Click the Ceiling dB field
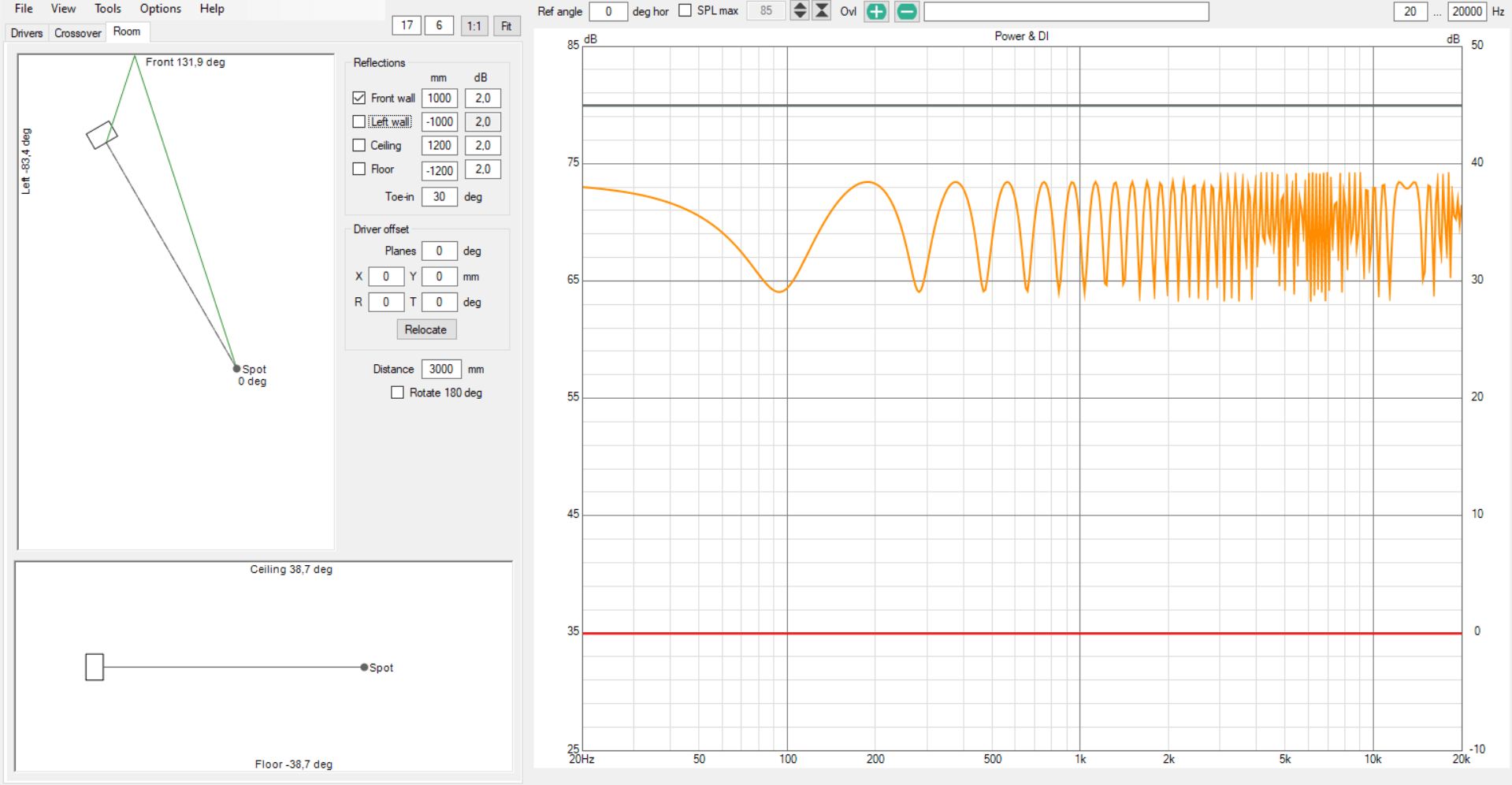The height and width of the screenshot is (785, 1512). [483, 145]
